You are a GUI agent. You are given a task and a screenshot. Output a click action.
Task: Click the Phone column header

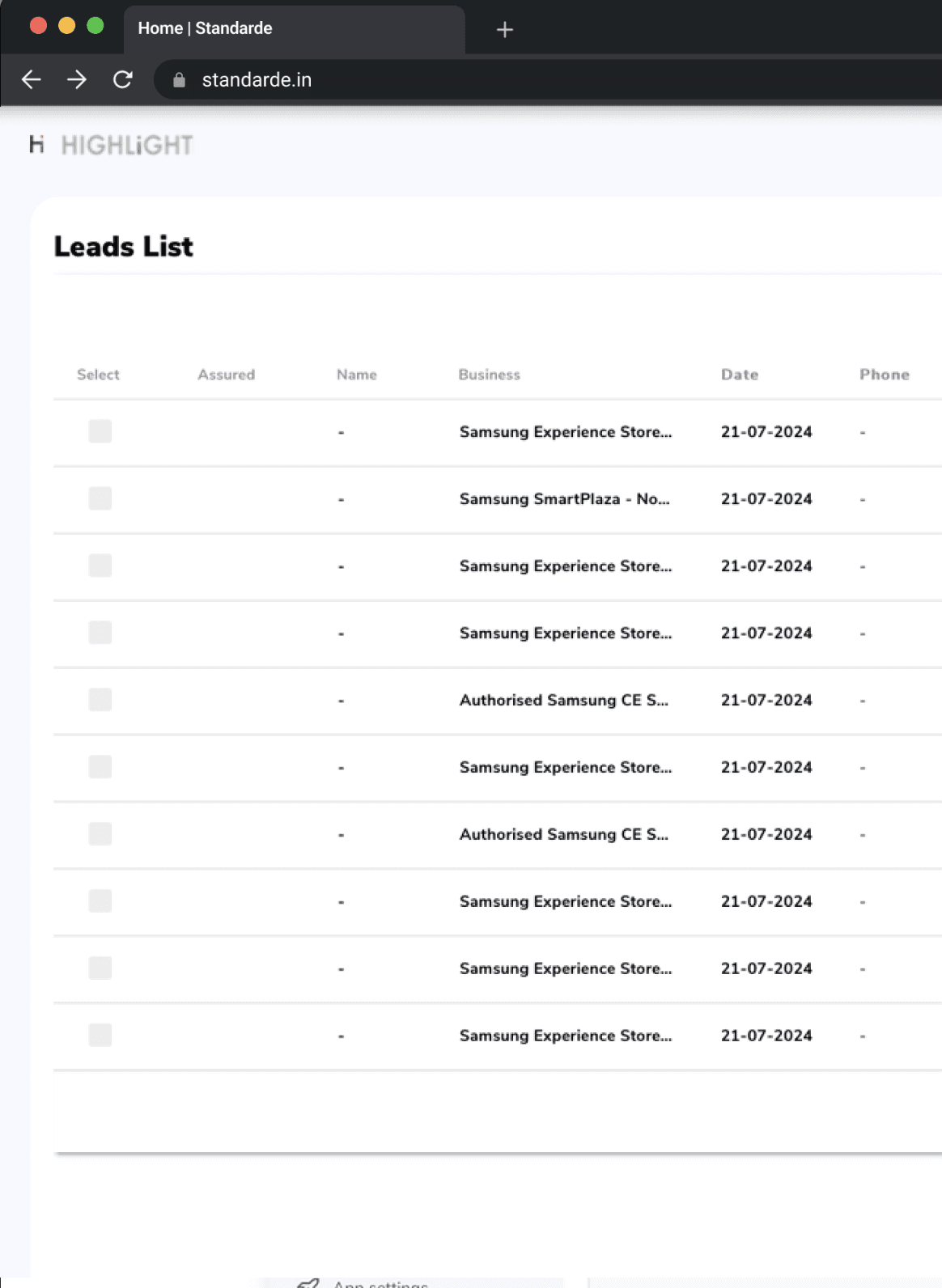(x=885, y=375)
